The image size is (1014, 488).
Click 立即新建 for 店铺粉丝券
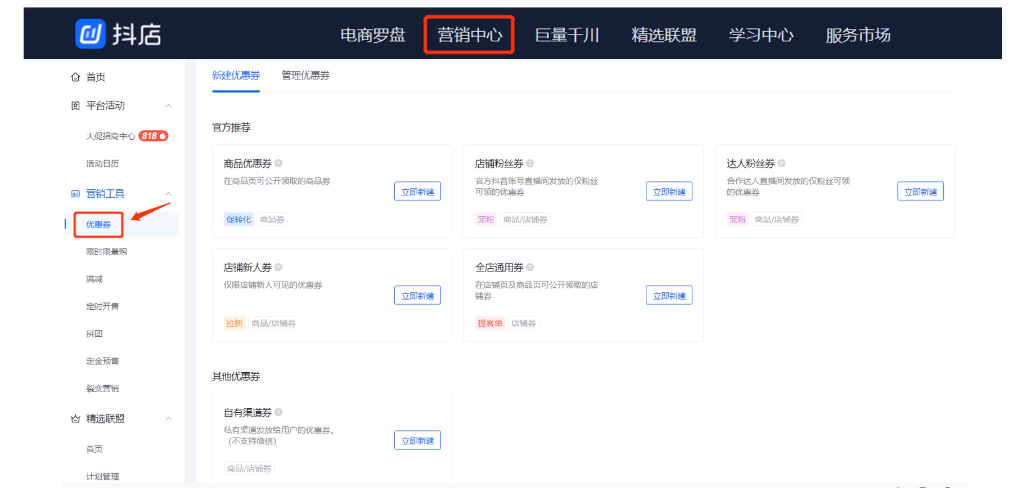pos(669,191)
